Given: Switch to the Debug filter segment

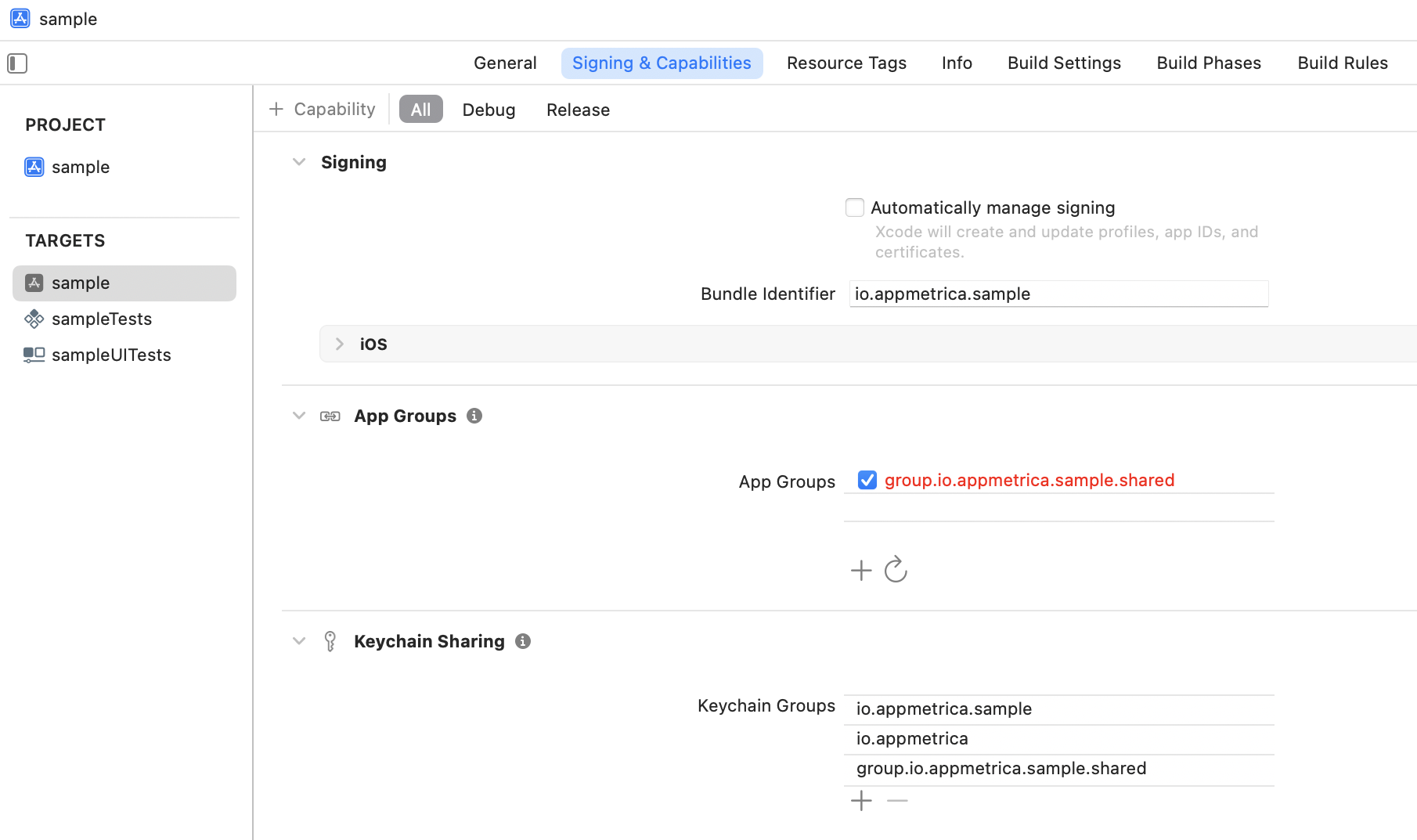Looking at the screenshot, I should (489, 110).
